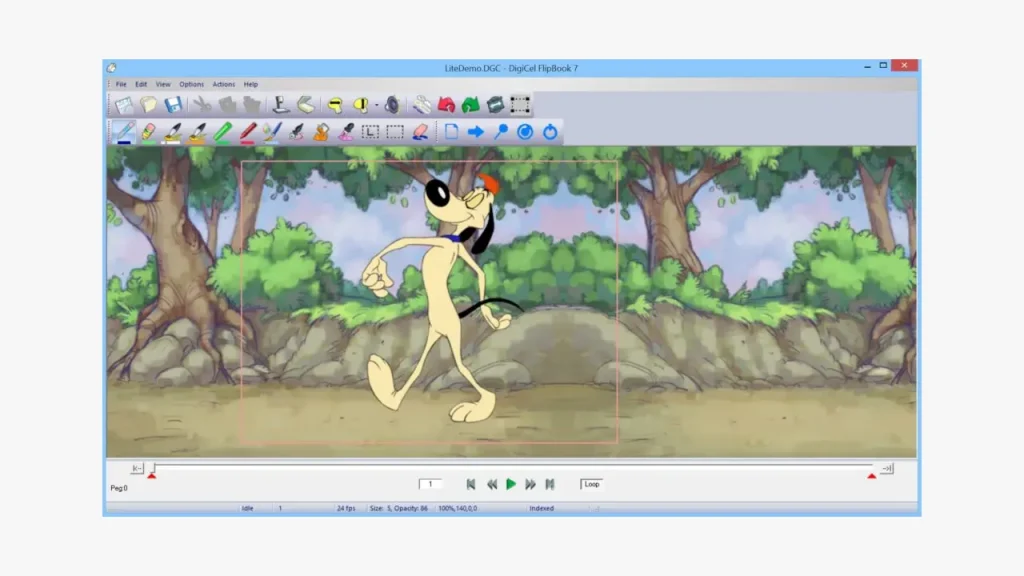1024x576 pixels.
Task: Play the animation with the green arrow
Action: (511, 484)
